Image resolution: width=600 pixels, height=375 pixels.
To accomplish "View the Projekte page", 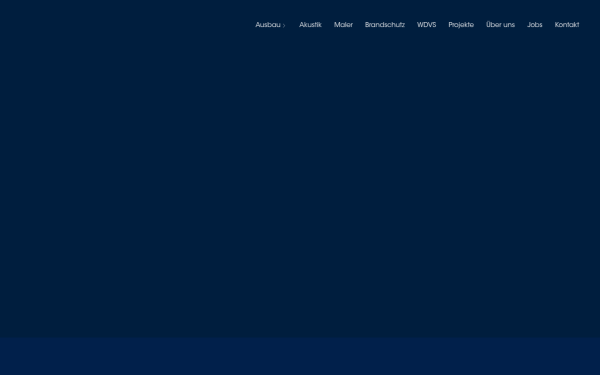I will (461, 25).
